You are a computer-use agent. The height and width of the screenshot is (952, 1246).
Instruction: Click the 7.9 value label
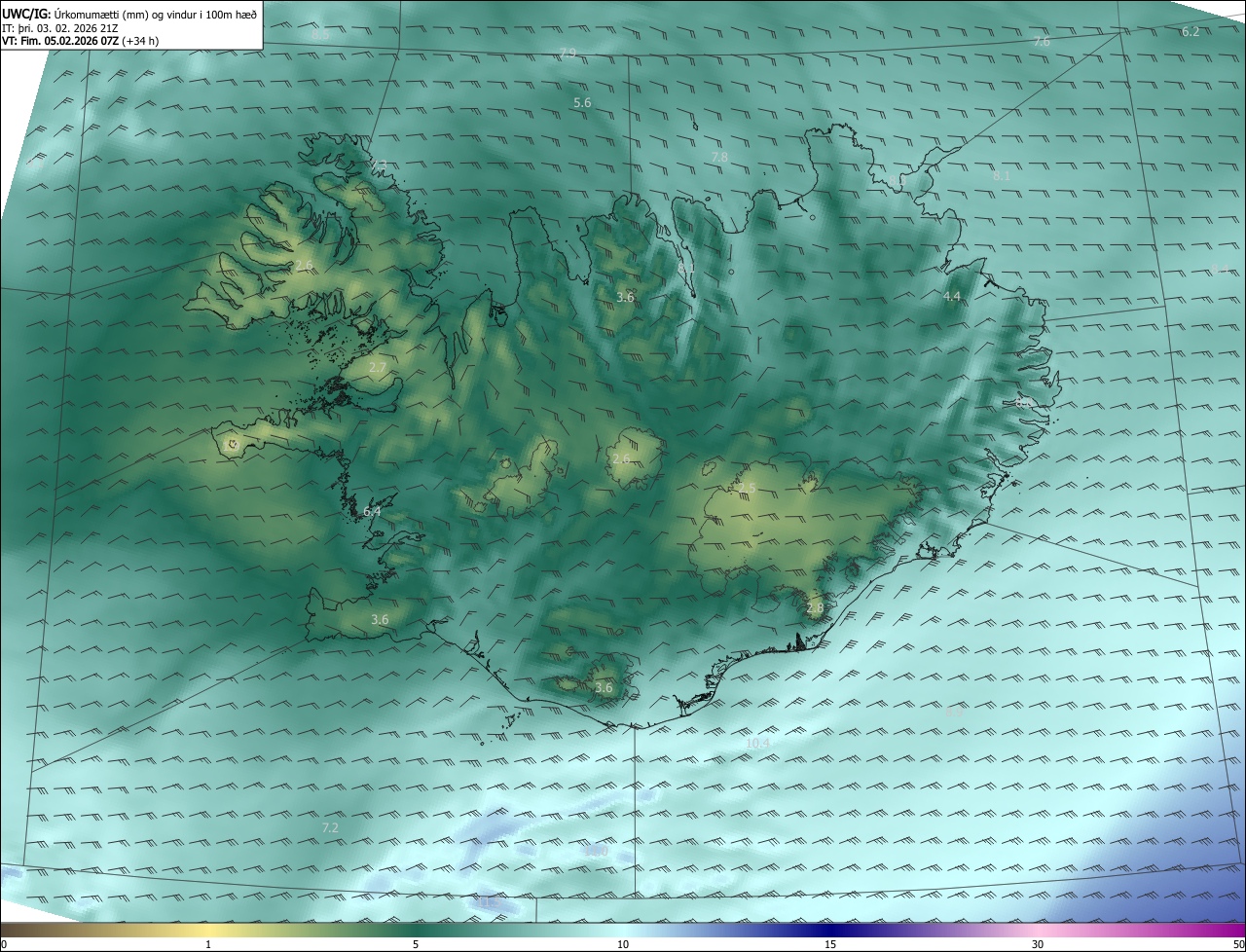tap(568, 53)
